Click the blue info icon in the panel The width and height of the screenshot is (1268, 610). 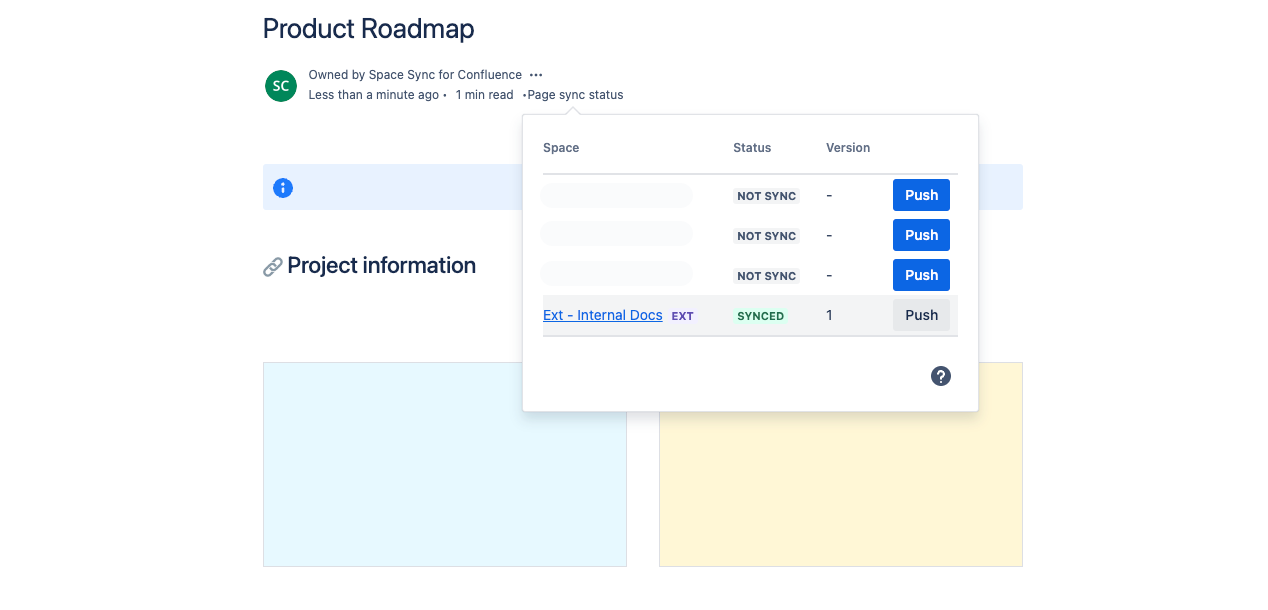pyautogui.click(x=283, y=188)
